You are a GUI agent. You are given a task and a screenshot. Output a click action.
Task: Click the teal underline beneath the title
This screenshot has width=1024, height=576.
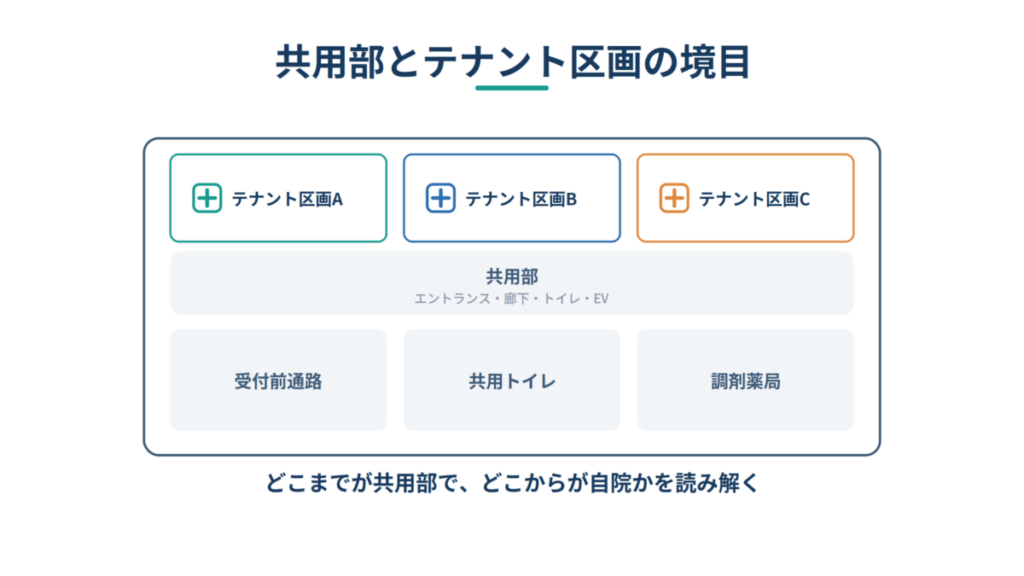tap(512, 88)
